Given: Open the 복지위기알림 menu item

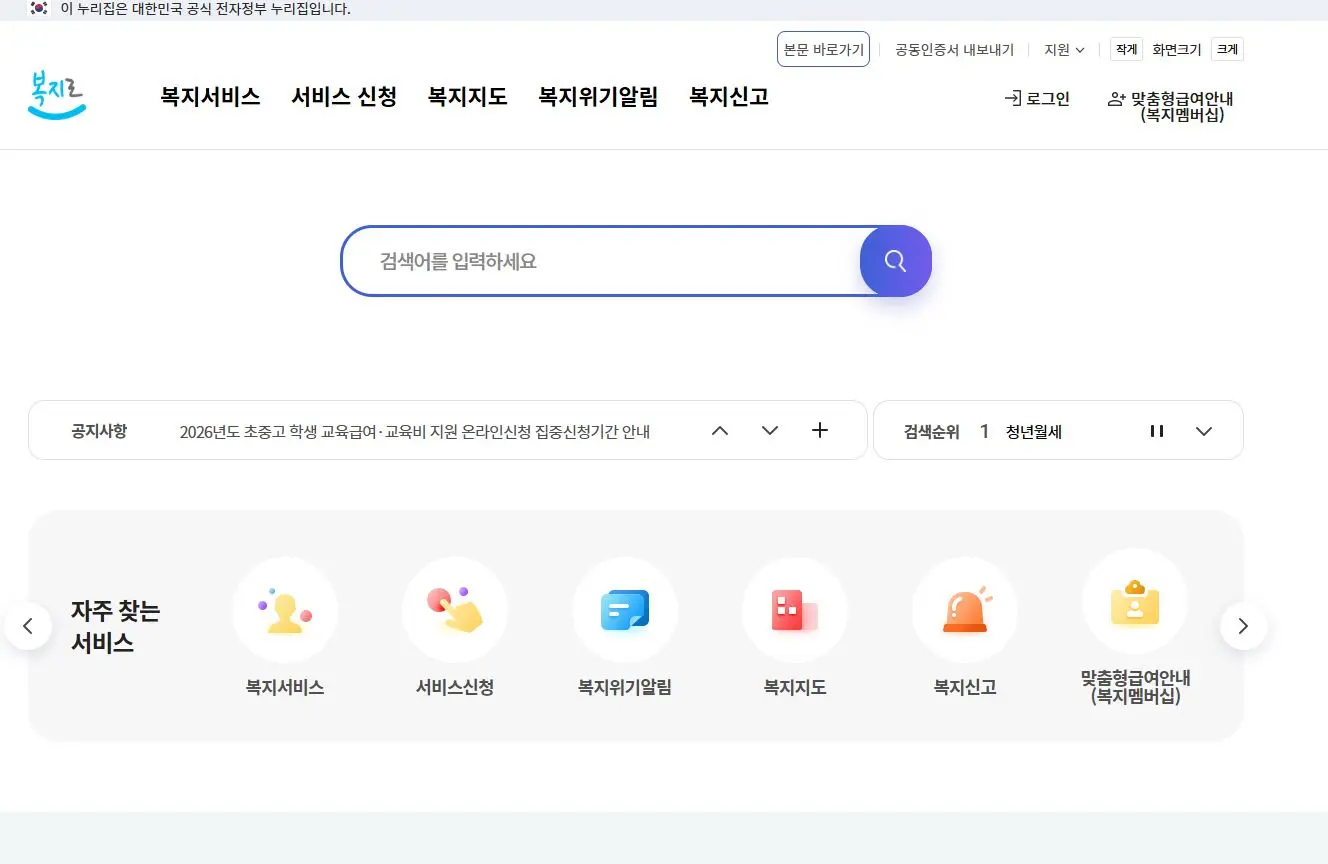Looking at the screenshot, I should tap(597, 97).
